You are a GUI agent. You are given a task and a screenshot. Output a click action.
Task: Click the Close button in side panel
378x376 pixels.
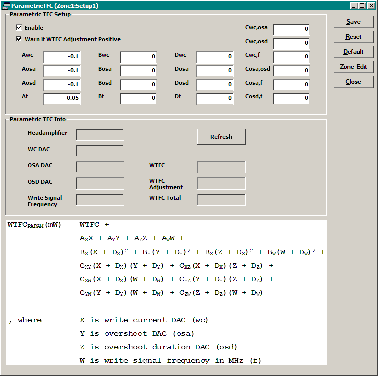click(354, 82)
